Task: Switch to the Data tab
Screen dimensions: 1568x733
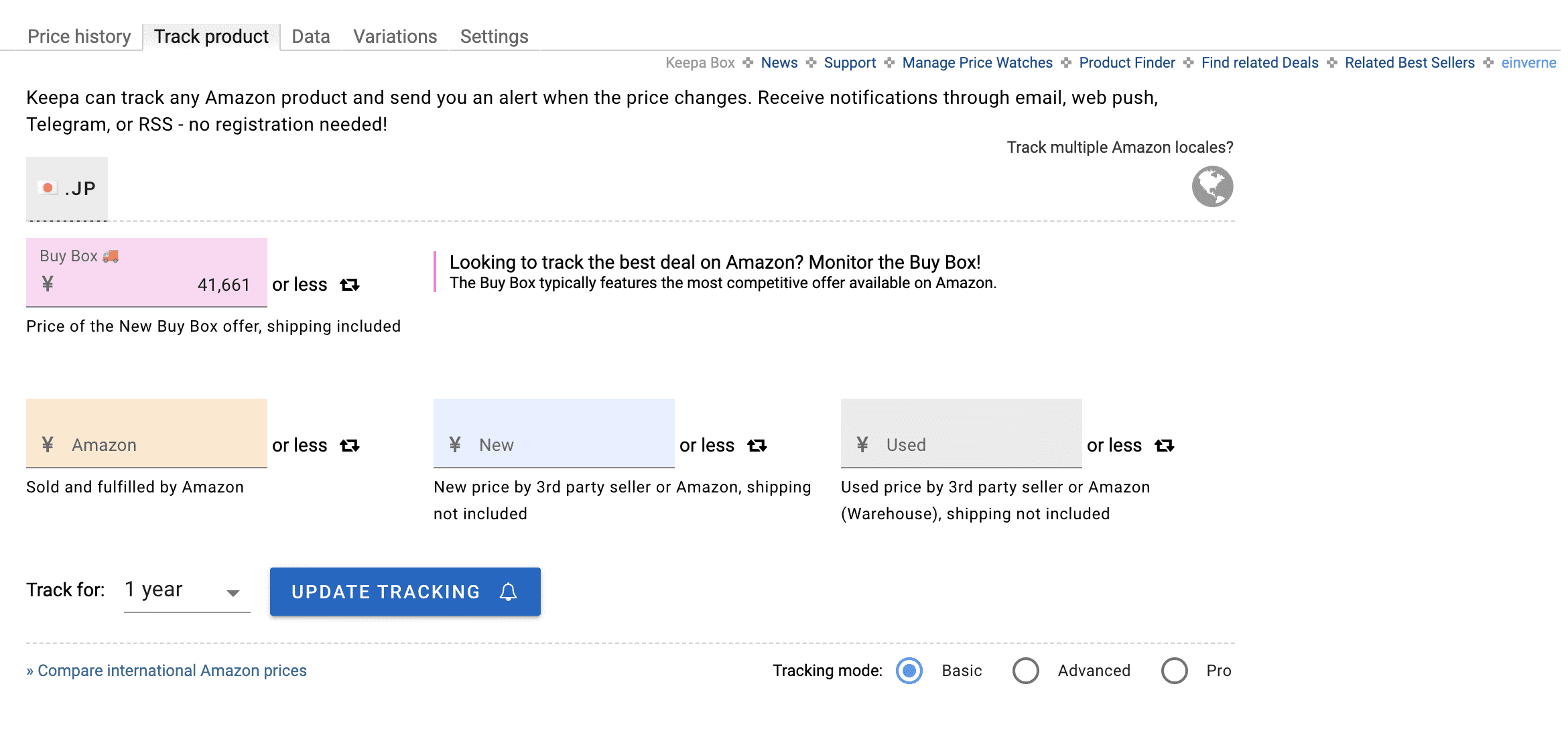Action: coord(310,36)
